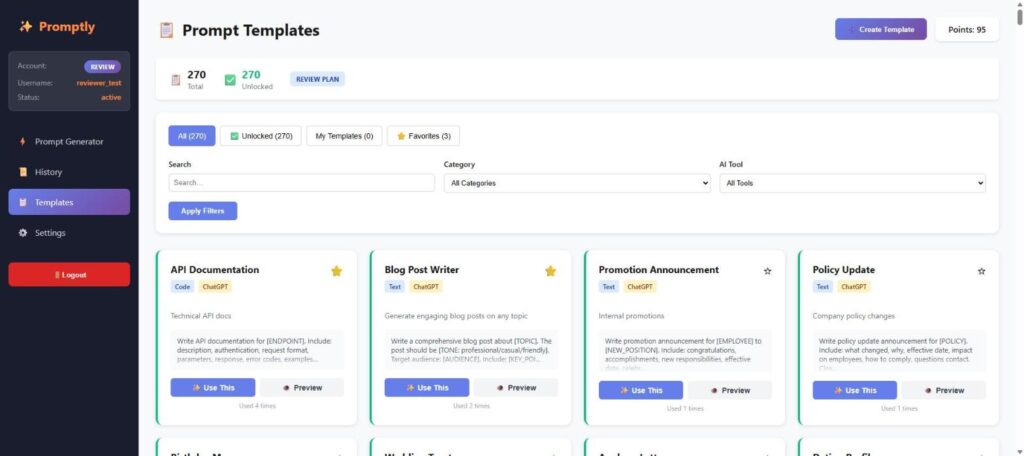Click the API Documentation card title

(215, 270)
